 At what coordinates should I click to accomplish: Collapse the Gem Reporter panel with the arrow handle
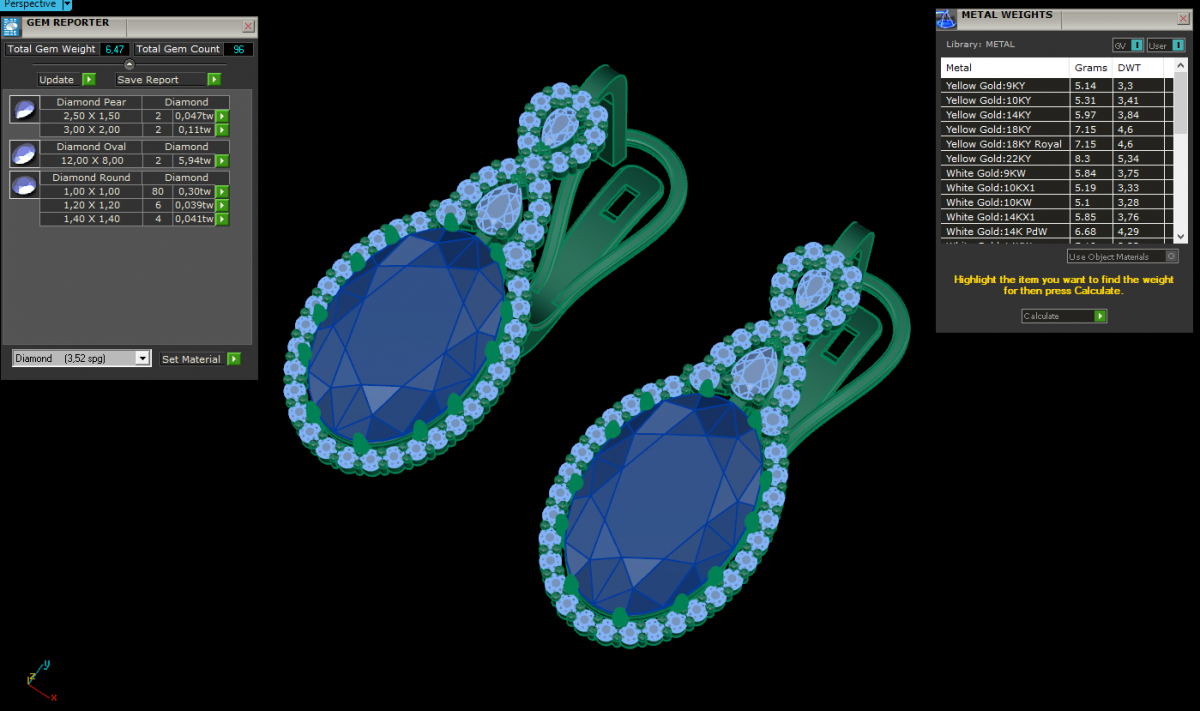(x=129, y=65)
